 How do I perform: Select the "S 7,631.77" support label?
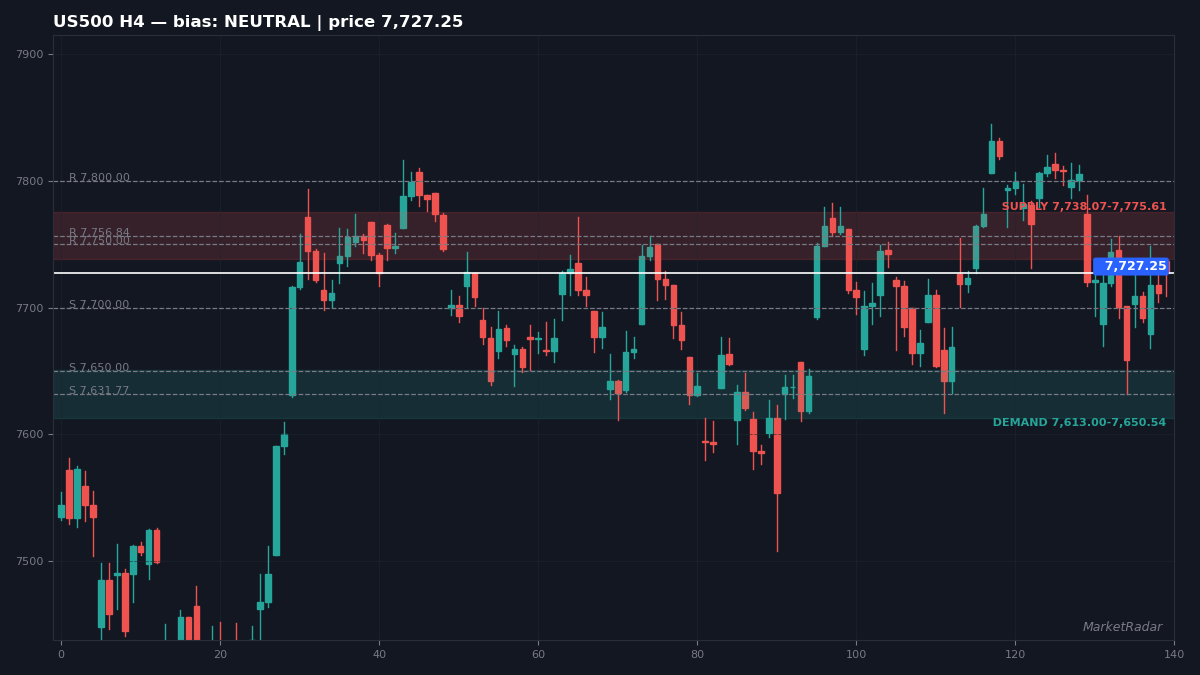[x=99, y=391]
